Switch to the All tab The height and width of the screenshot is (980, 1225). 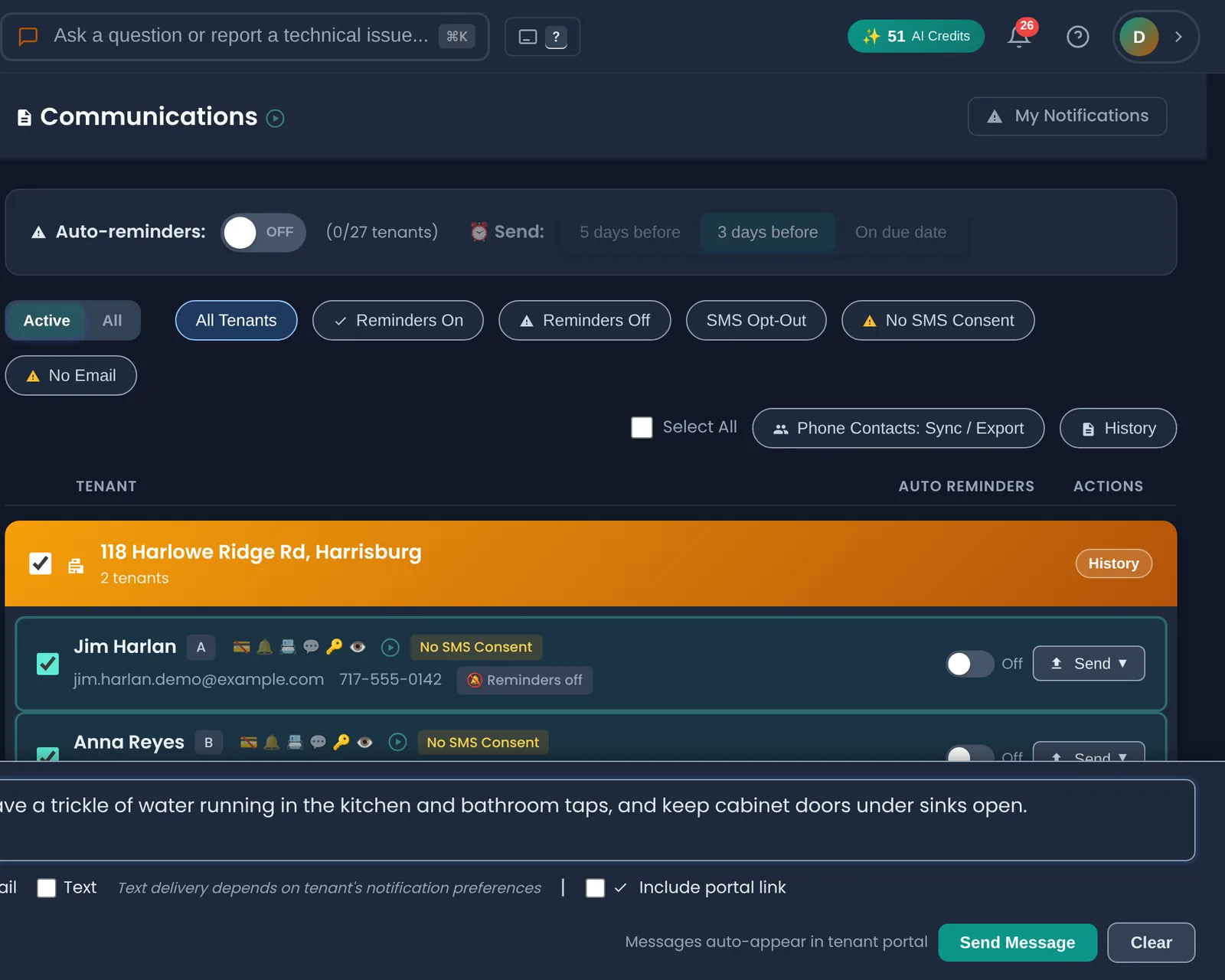coord(112,321)
